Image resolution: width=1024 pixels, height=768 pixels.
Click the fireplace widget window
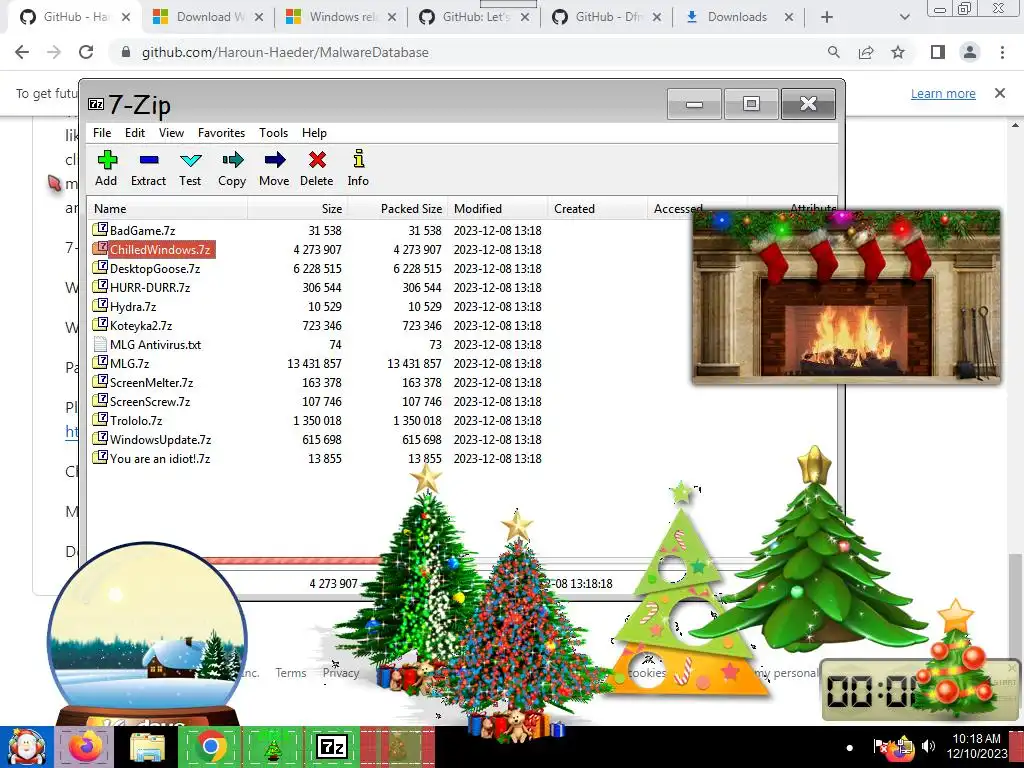[x=846, y=297]
